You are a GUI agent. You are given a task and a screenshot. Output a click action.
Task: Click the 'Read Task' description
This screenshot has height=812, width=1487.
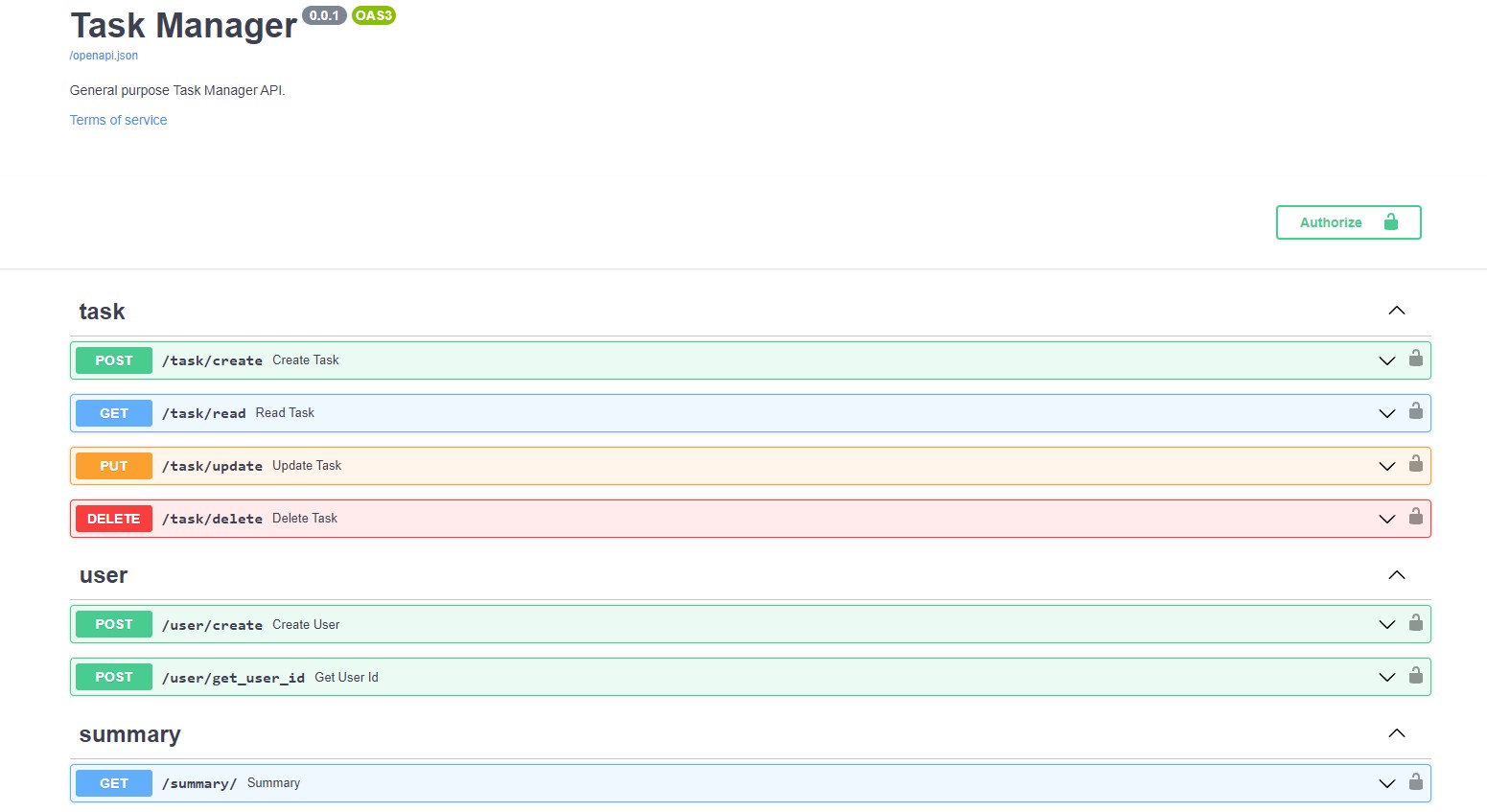285,413
